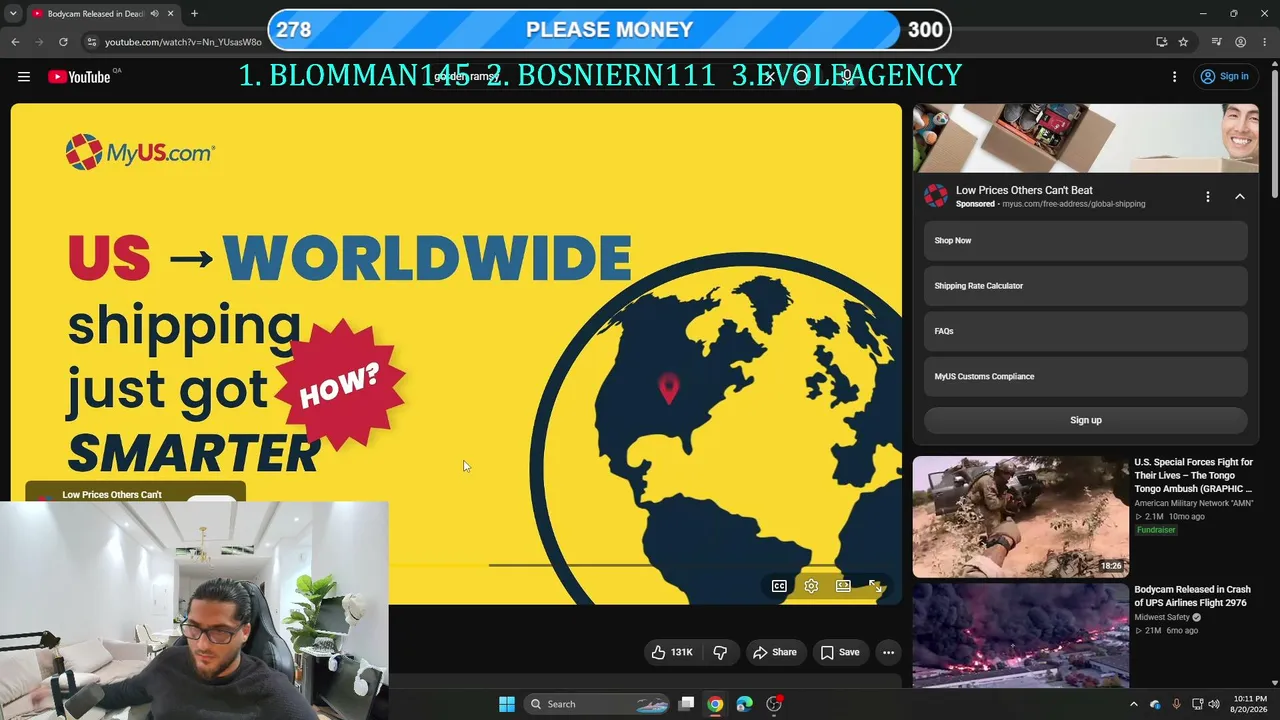The height and width of the screenshot is (720, 1280).
Task: Open the Tongo Tongo Ambush video thumbnail
Action: (x=1020, y=517)
